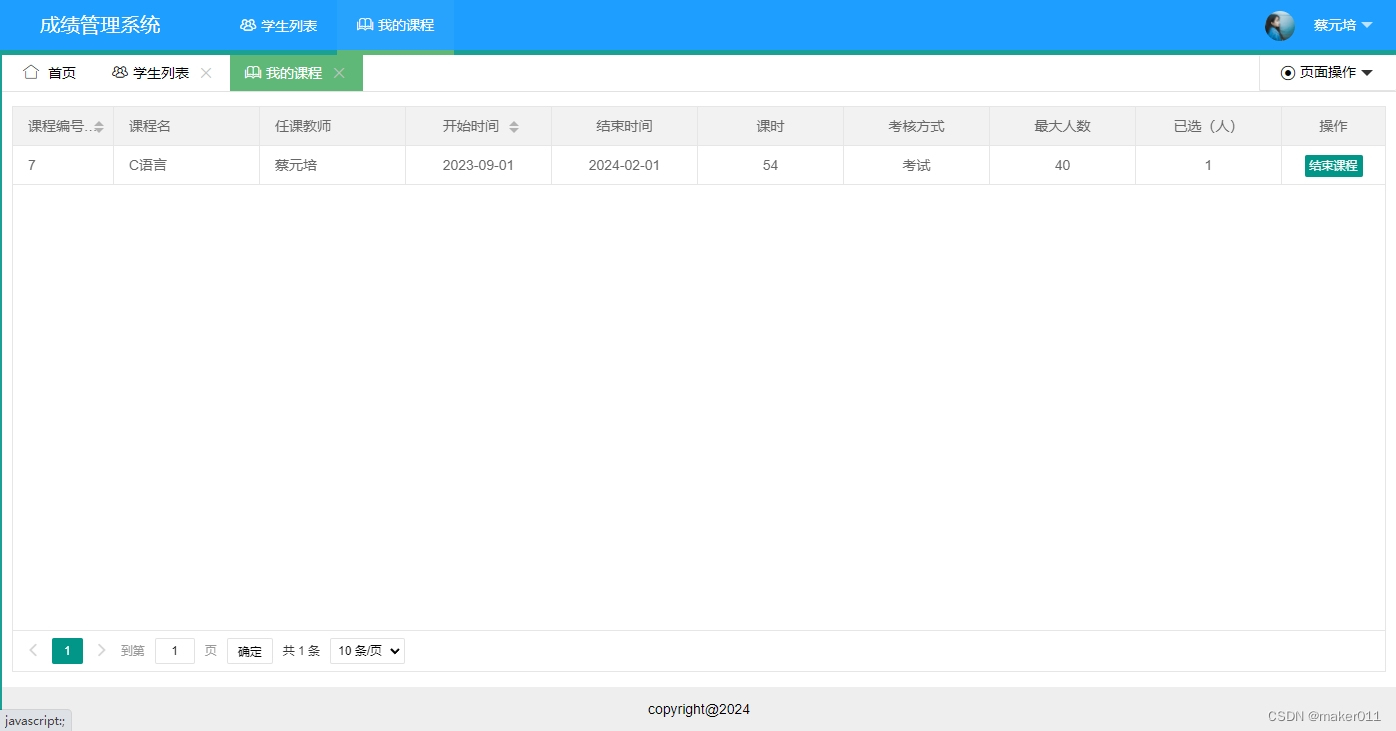Open the 蔡元培 user avatar picture
Viewport: 1396px width, 731px height.
tap(1280, 25)
